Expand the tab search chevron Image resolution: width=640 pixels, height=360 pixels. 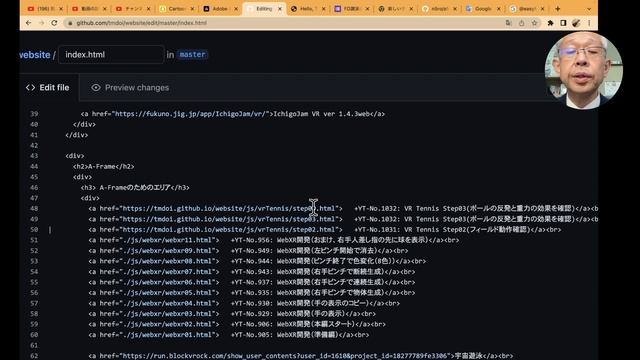[x=589, y=9]
